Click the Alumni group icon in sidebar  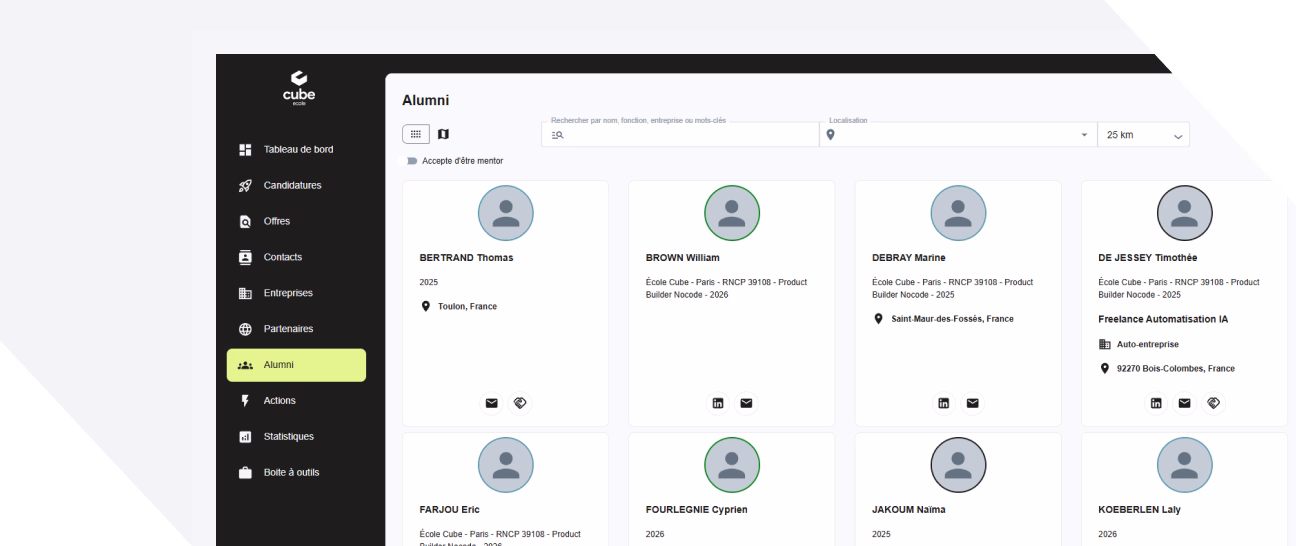(245, 365)
